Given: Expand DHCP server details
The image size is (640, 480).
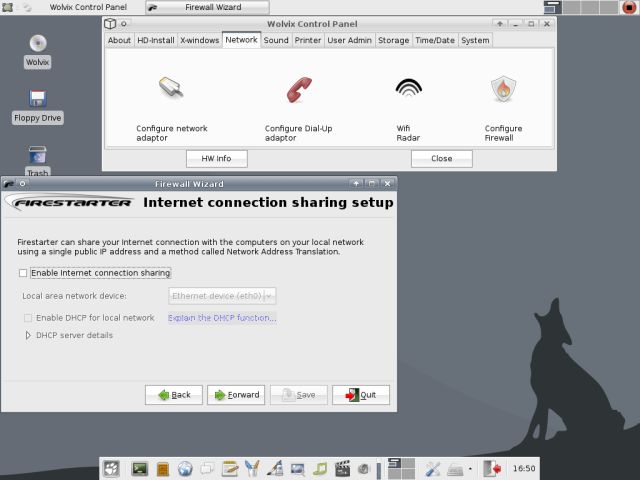Looking at the screenshot, I should point(28,335).
